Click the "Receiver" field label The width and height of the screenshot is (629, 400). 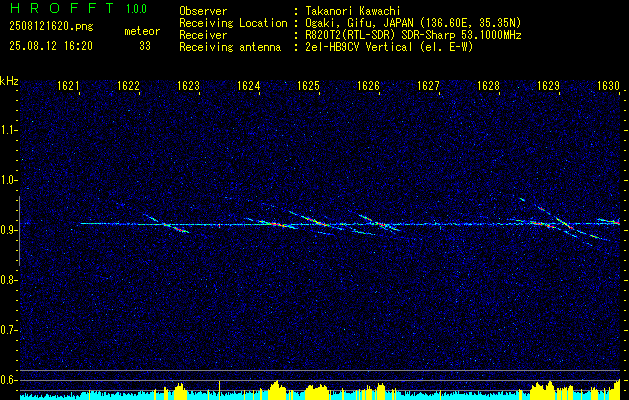tap(203, 35)
